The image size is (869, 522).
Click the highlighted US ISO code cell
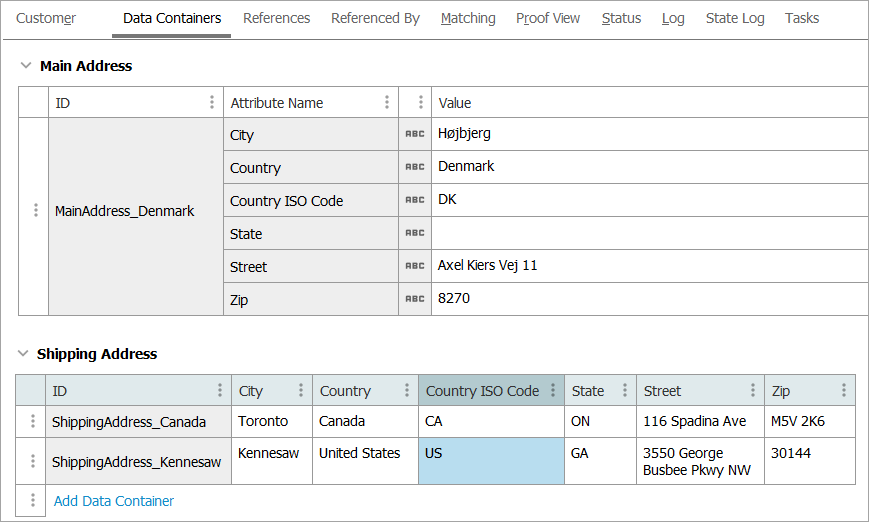click(x=491, y=461)
